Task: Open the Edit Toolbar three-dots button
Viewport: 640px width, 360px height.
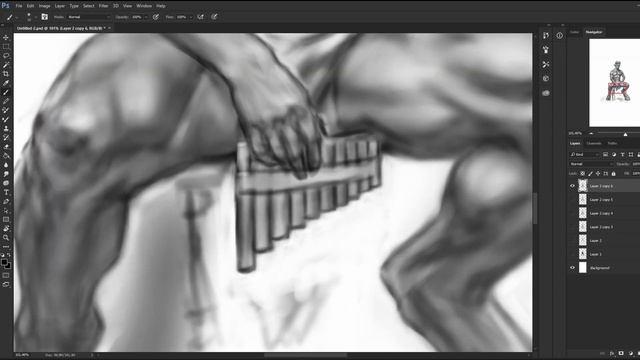Action: tap(6, 247)
